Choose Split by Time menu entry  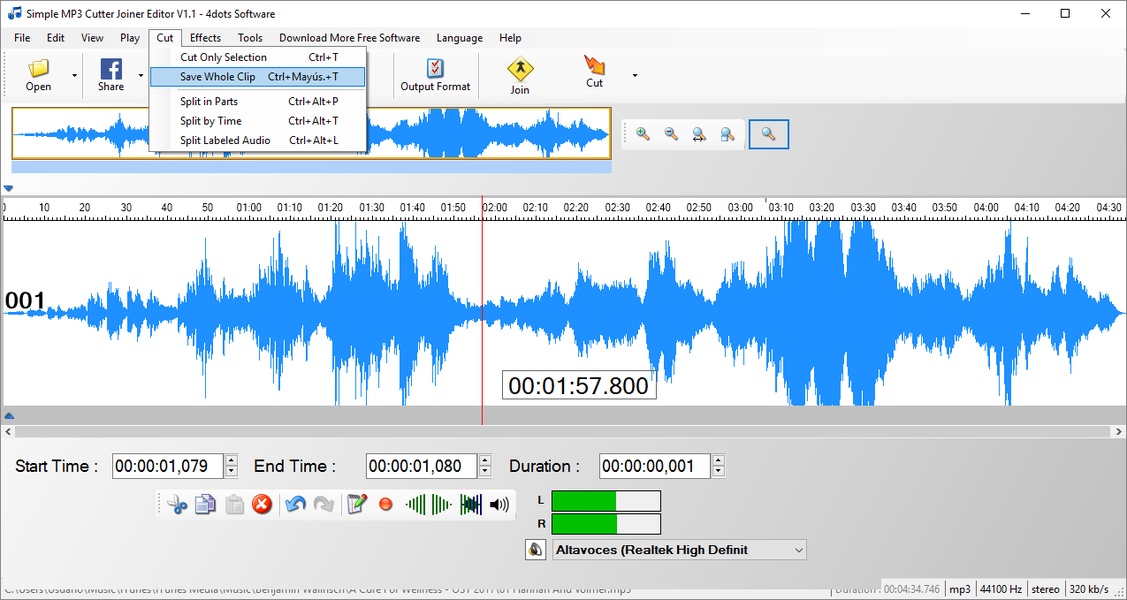pos(211,121)
